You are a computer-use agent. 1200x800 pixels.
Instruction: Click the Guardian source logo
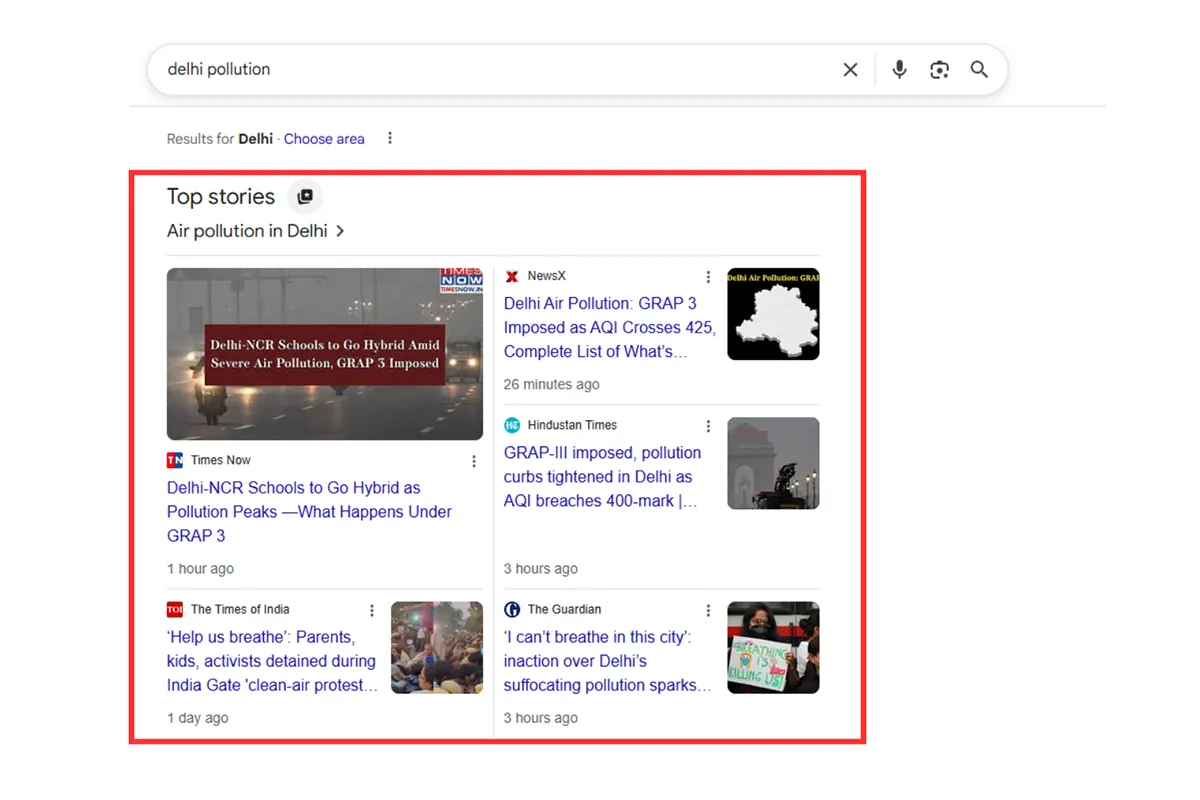pos(512,609)
